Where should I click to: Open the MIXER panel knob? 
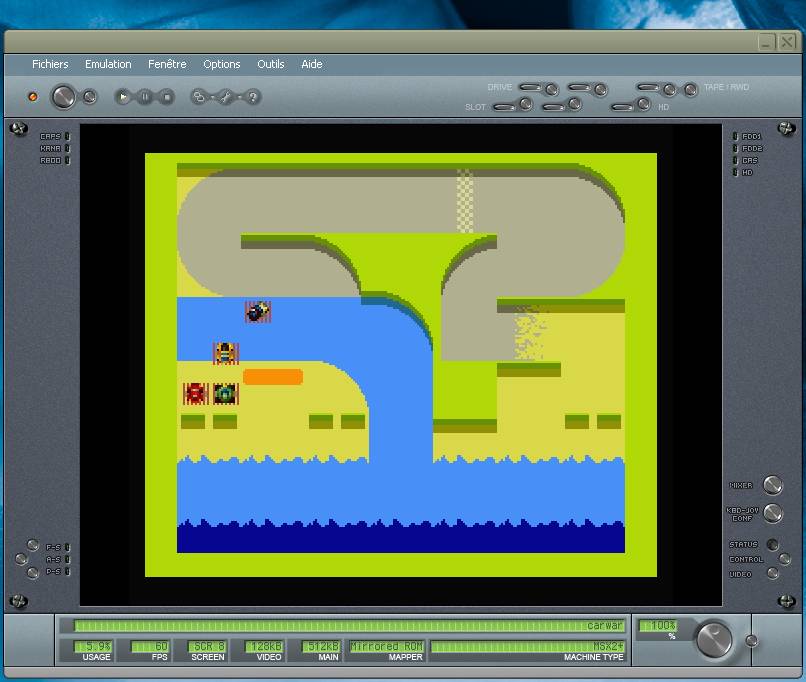pos(773,485)
